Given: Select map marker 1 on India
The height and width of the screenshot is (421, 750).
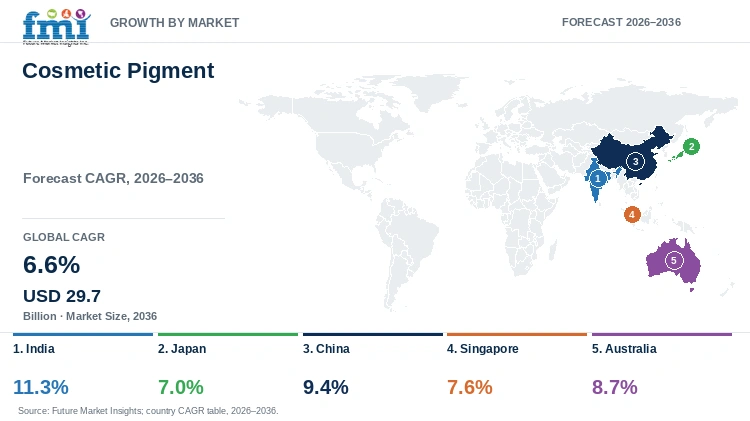Looking at the screenshot, I should click(x=597, y=178).
